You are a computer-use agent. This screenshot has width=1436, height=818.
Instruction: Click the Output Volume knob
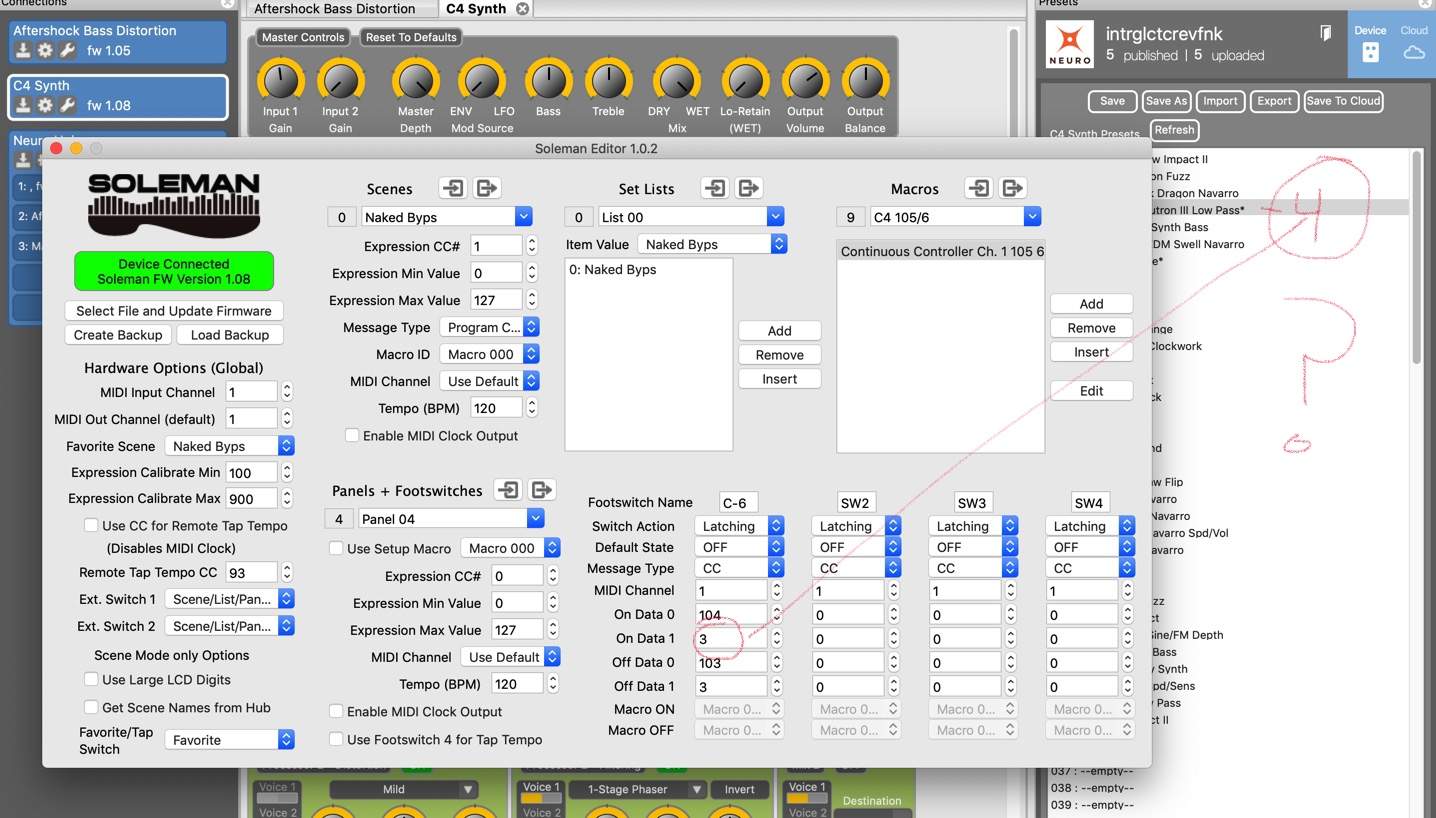pos(805,80)
